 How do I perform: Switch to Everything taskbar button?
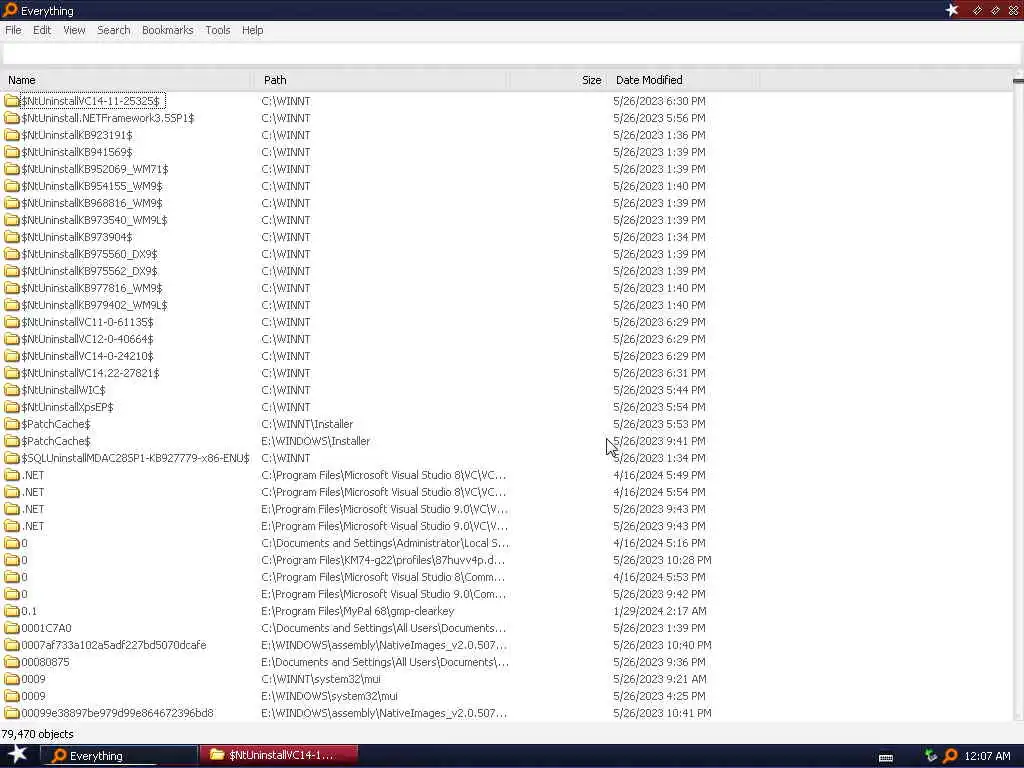click(x=119, y=756)
